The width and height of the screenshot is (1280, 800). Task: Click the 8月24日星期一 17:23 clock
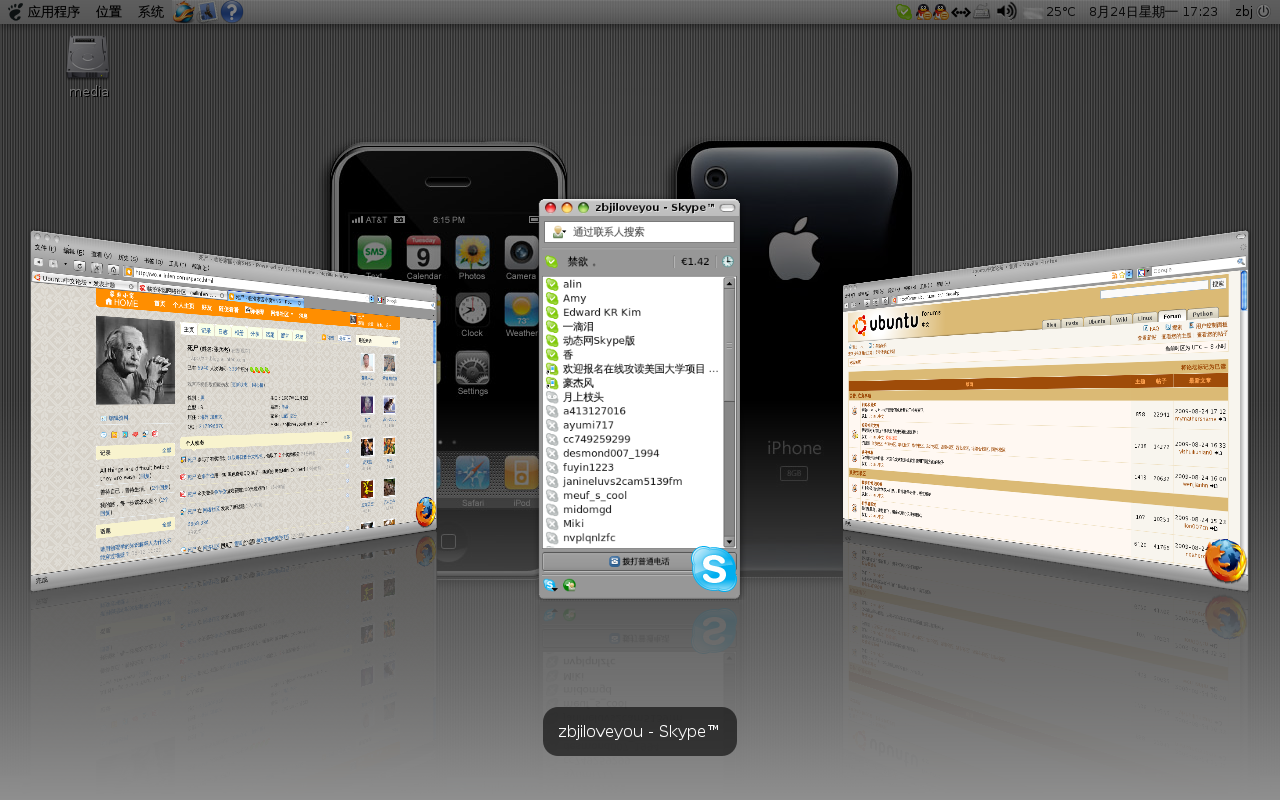(1153, 12)
